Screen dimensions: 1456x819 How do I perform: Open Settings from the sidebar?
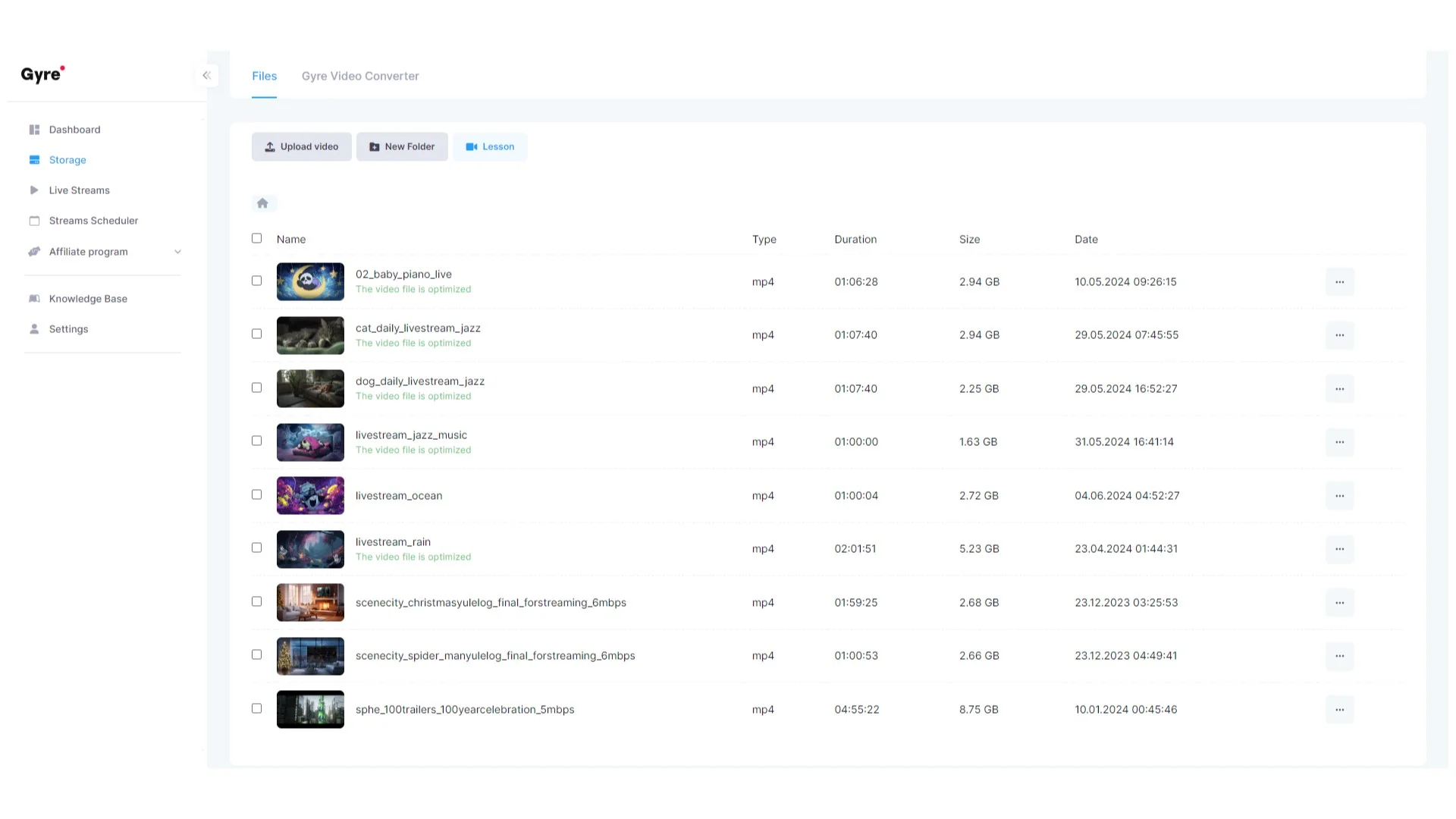click(x=68, y=328)
